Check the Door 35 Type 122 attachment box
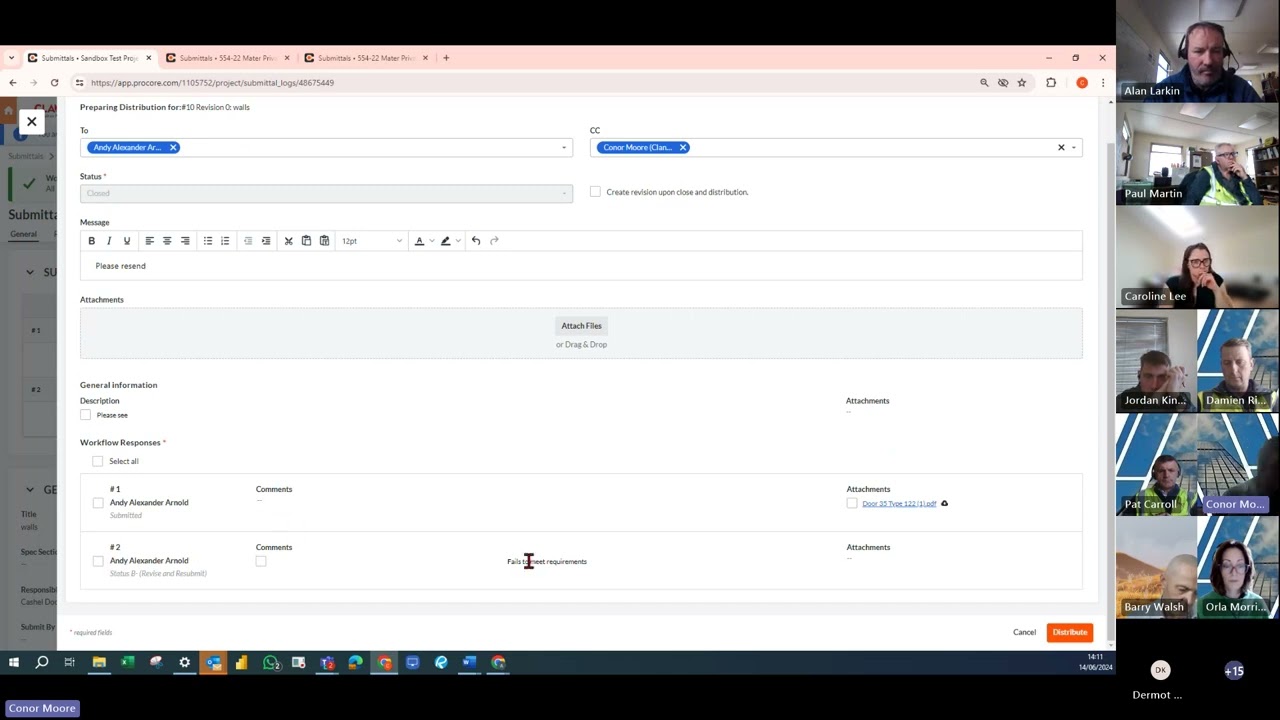This screenshot has height=720, width=1280. (x=852, y=504)
